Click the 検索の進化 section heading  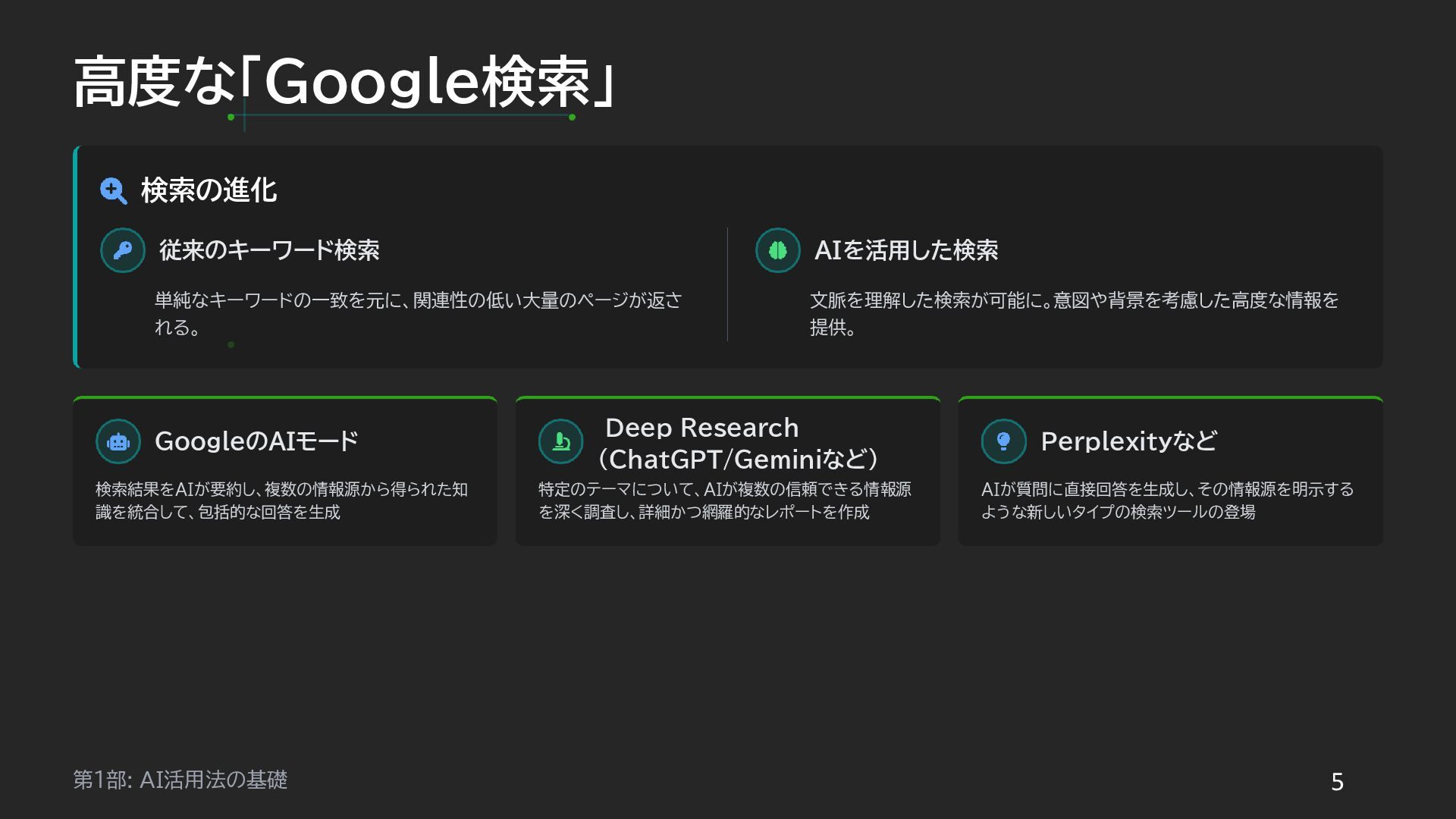209,190
